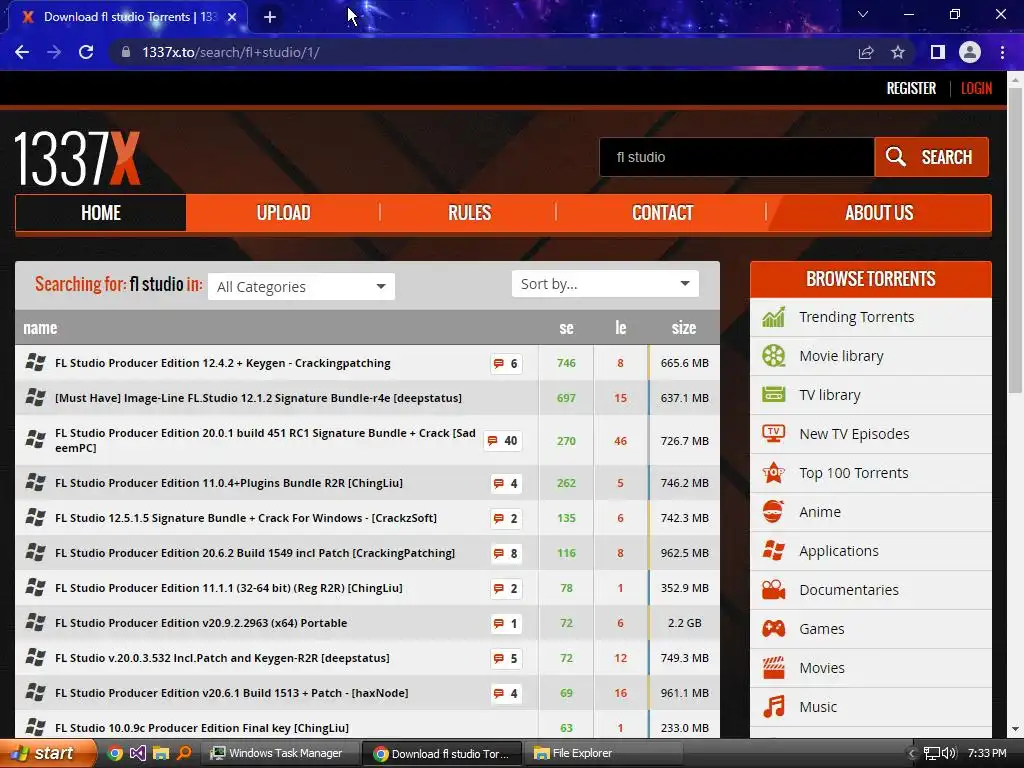Click the browser address bar URL
This screenshot has width=1024, height=768.
click(231, 52)
